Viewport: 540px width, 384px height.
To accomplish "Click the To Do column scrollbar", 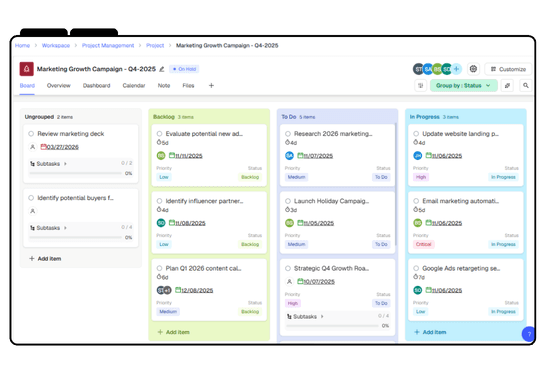I will coord(396,184).
